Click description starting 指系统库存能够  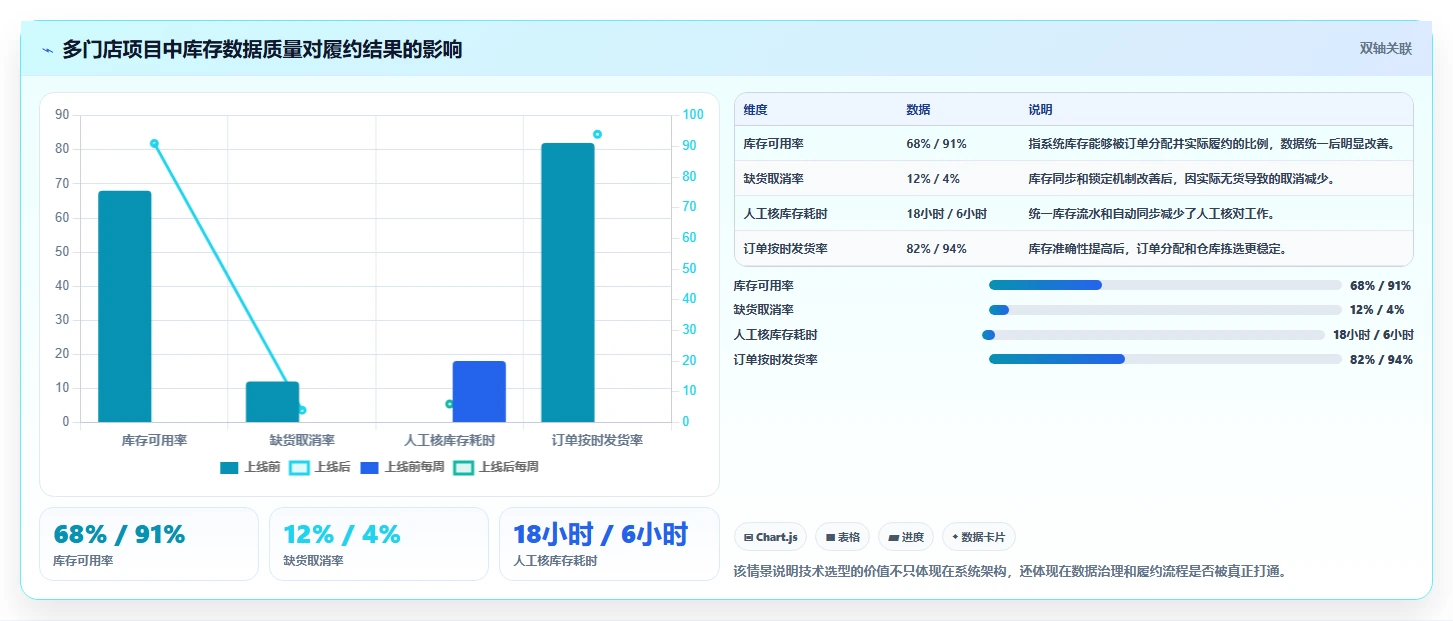tap(1211, 144)
